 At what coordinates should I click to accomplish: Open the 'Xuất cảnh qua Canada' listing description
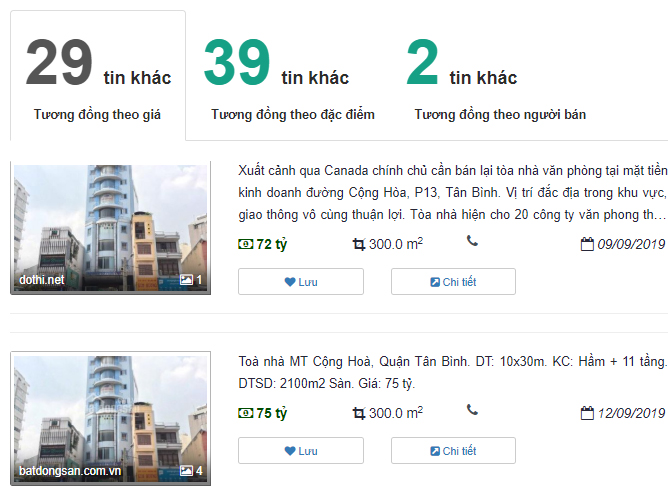pyautogui.click(x=453, y=193)
